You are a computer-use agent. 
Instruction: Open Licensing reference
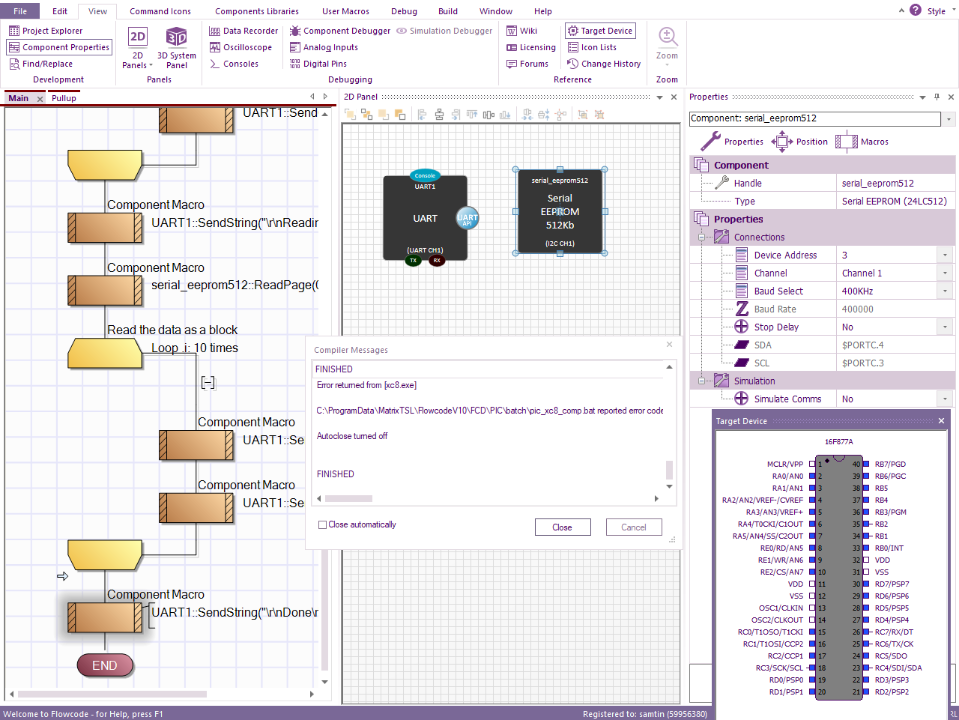pos(531,47)
